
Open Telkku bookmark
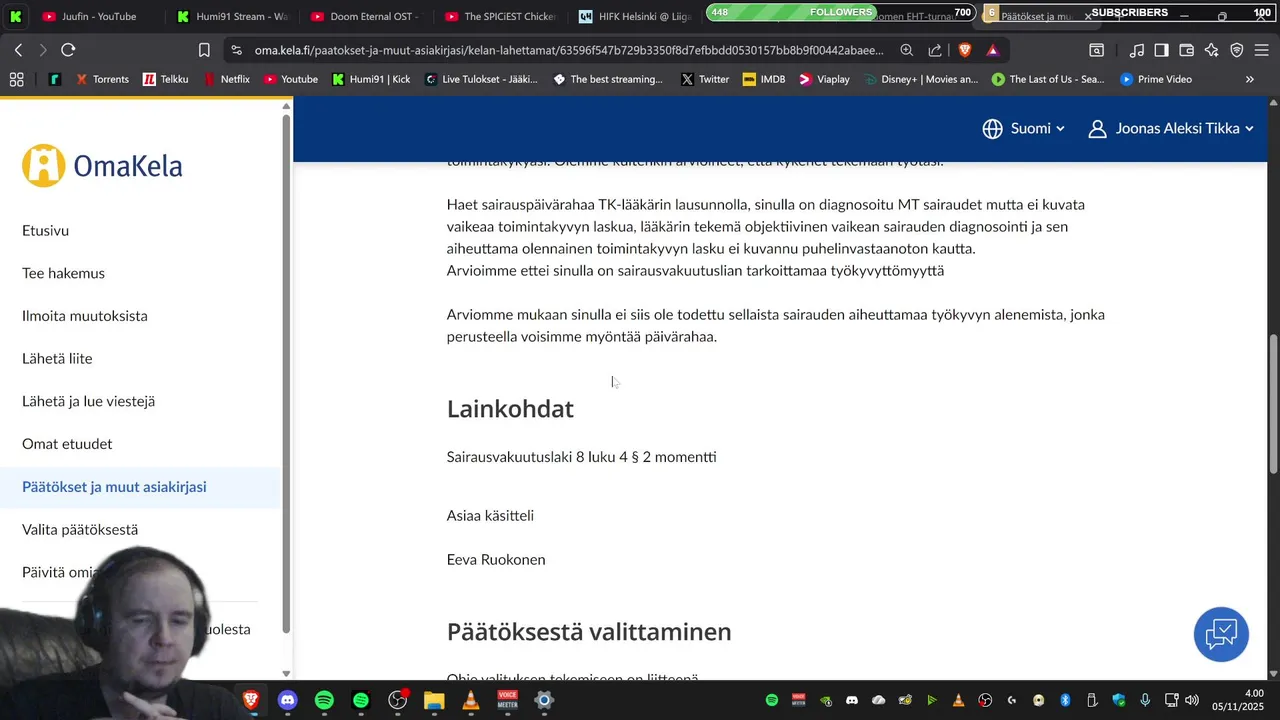pos(165,79)
